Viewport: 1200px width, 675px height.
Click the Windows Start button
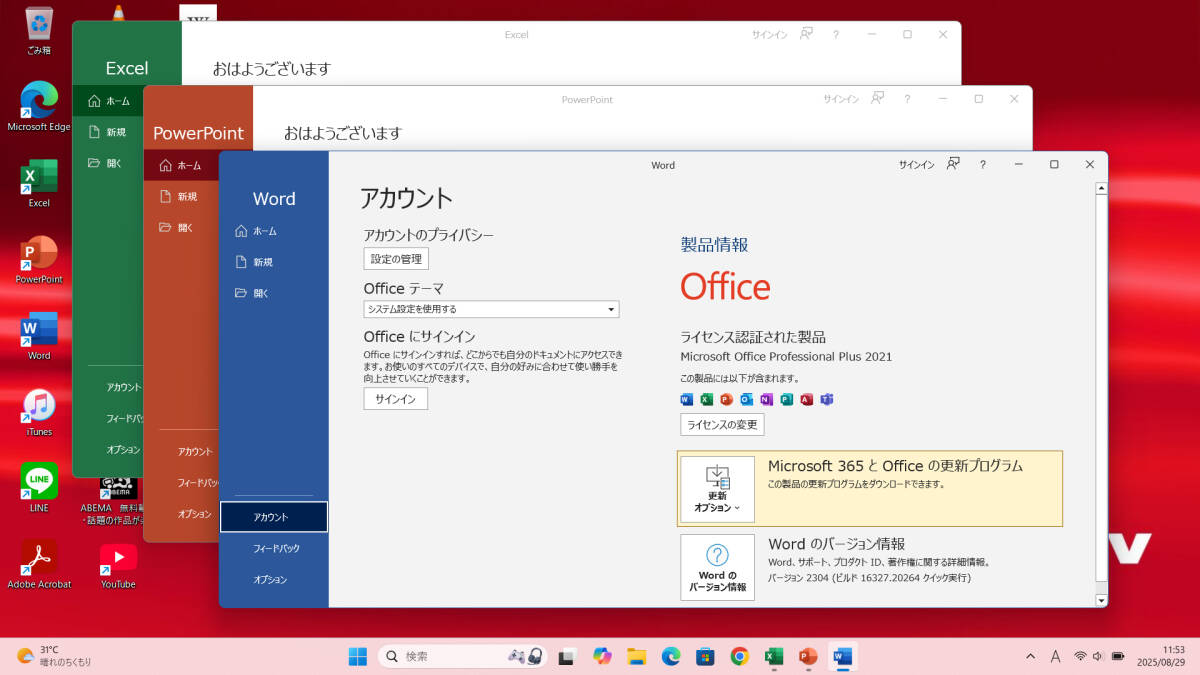click(x=357, y=656)
